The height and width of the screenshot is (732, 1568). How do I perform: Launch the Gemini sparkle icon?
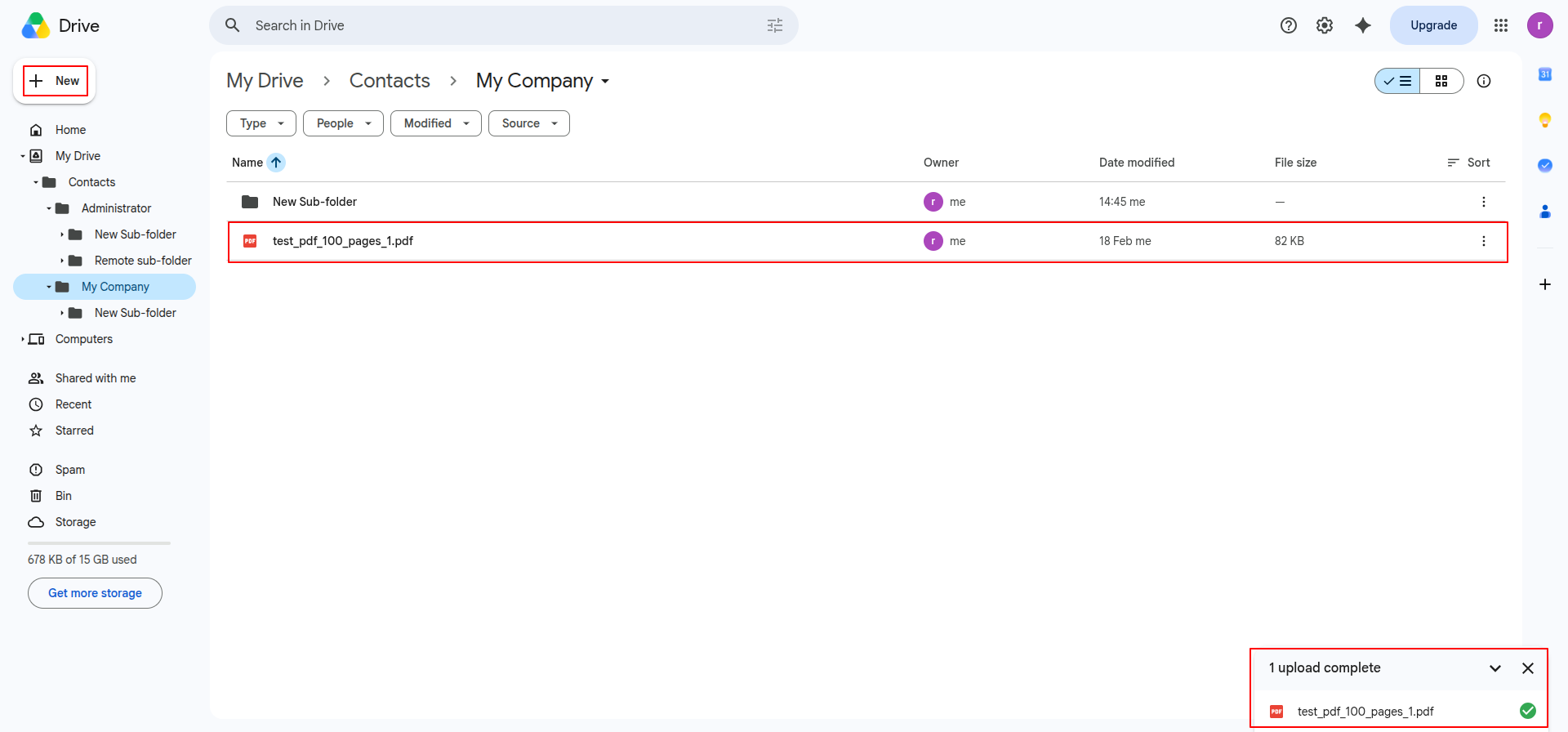pos(1363,25)
